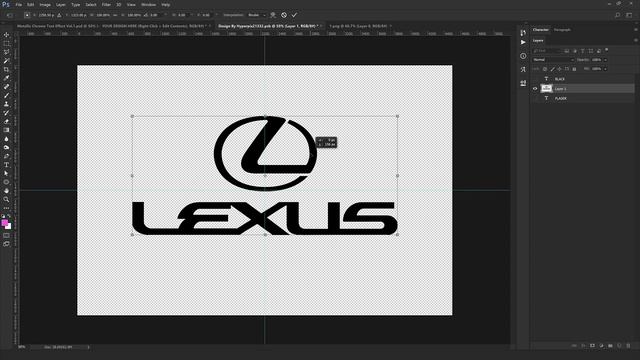The width and height of the screenshot is (640, 360).
Task: Commit the transform with the checkmark
Action: 294,15
